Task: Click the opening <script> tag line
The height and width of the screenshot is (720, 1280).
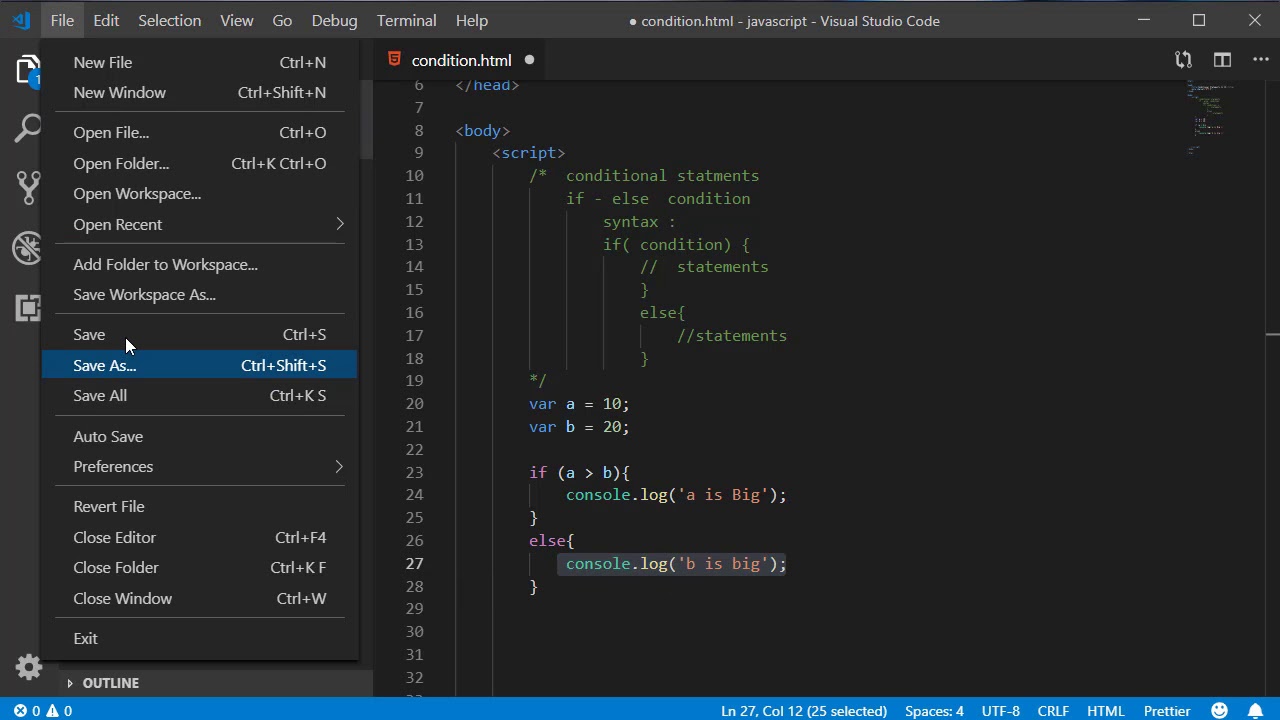Action: click(529, 153)
